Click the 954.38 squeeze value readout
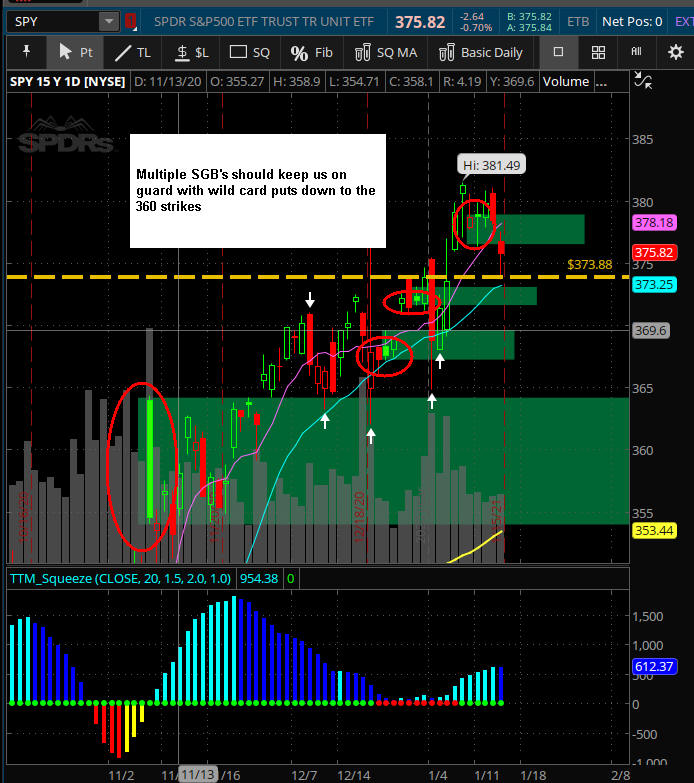 [x=259, y=578]
